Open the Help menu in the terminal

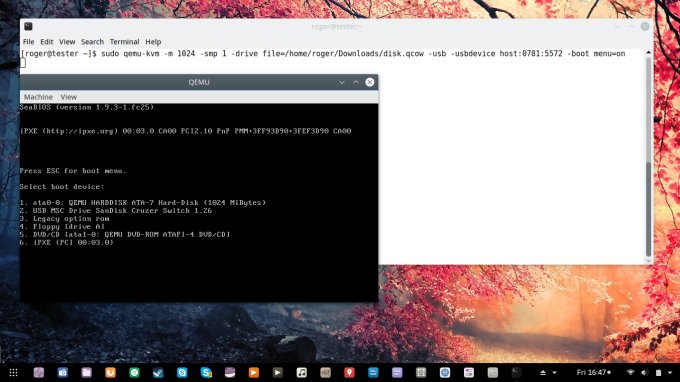click(153, 42)
